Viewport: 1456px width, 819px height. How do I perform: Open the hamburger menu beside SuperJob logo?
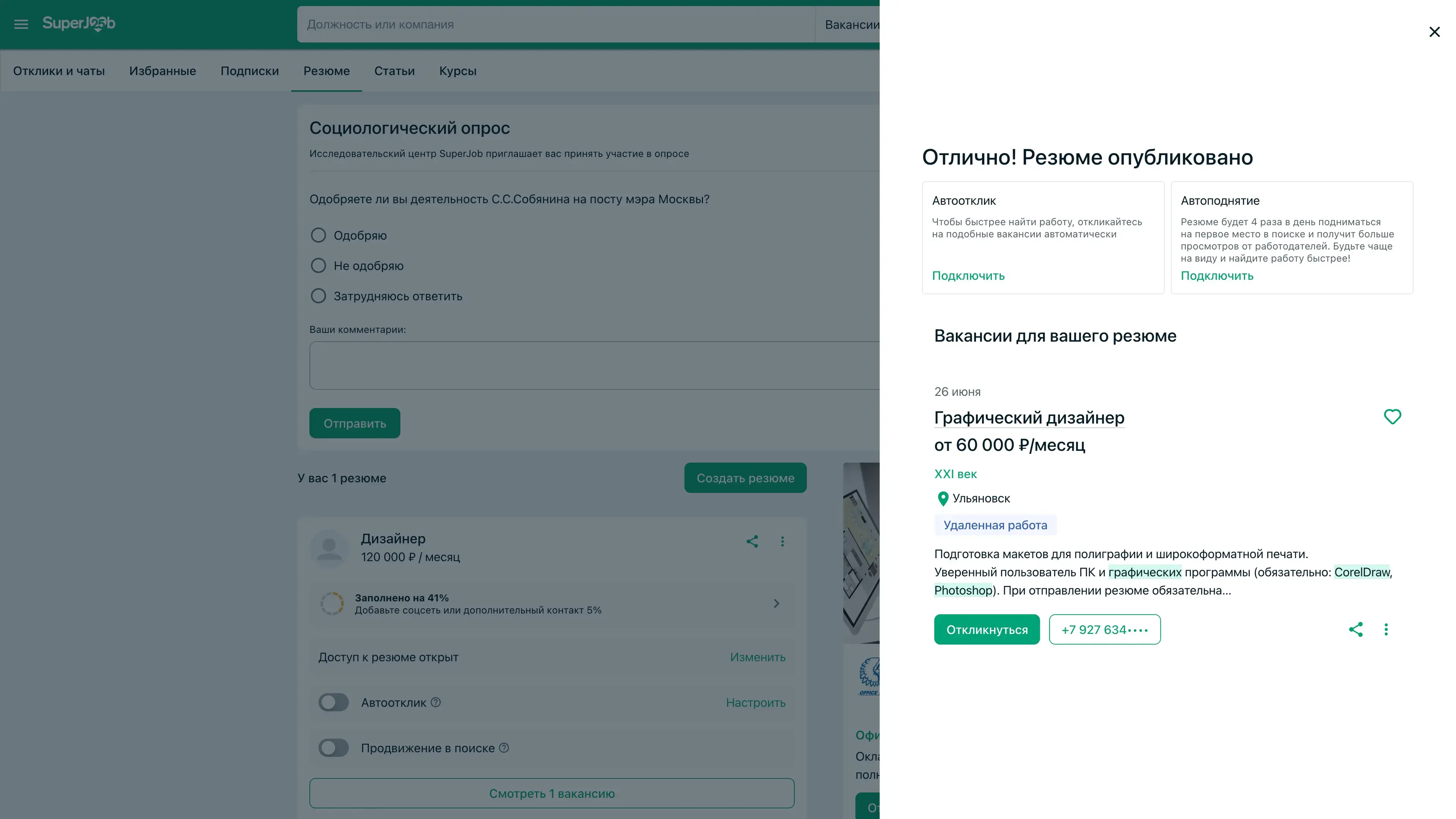[21, 24]
